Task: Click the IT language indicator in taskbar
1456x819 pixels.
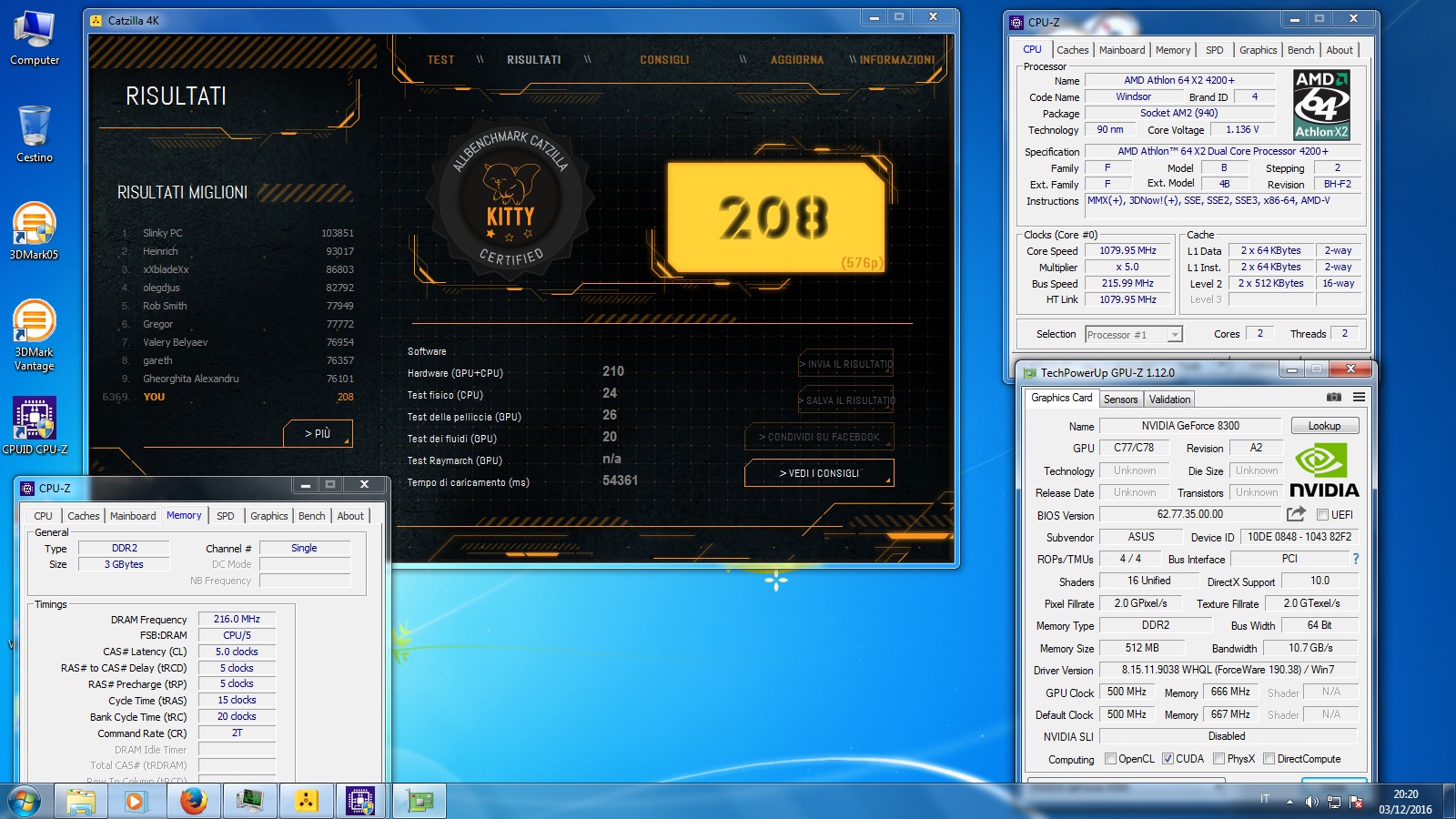Action: click(x=1265, y=799)
